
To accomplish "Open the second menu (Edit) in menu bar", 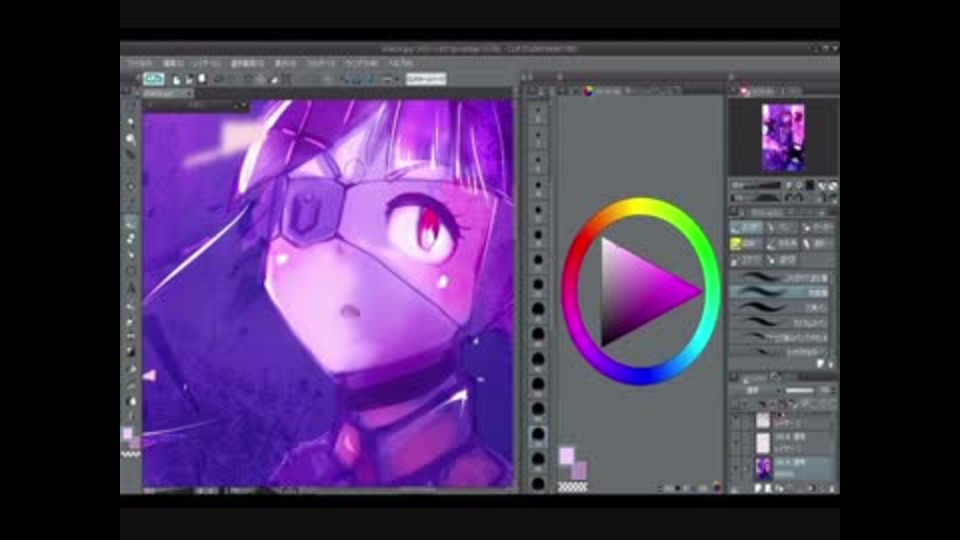I will point(173,63).
